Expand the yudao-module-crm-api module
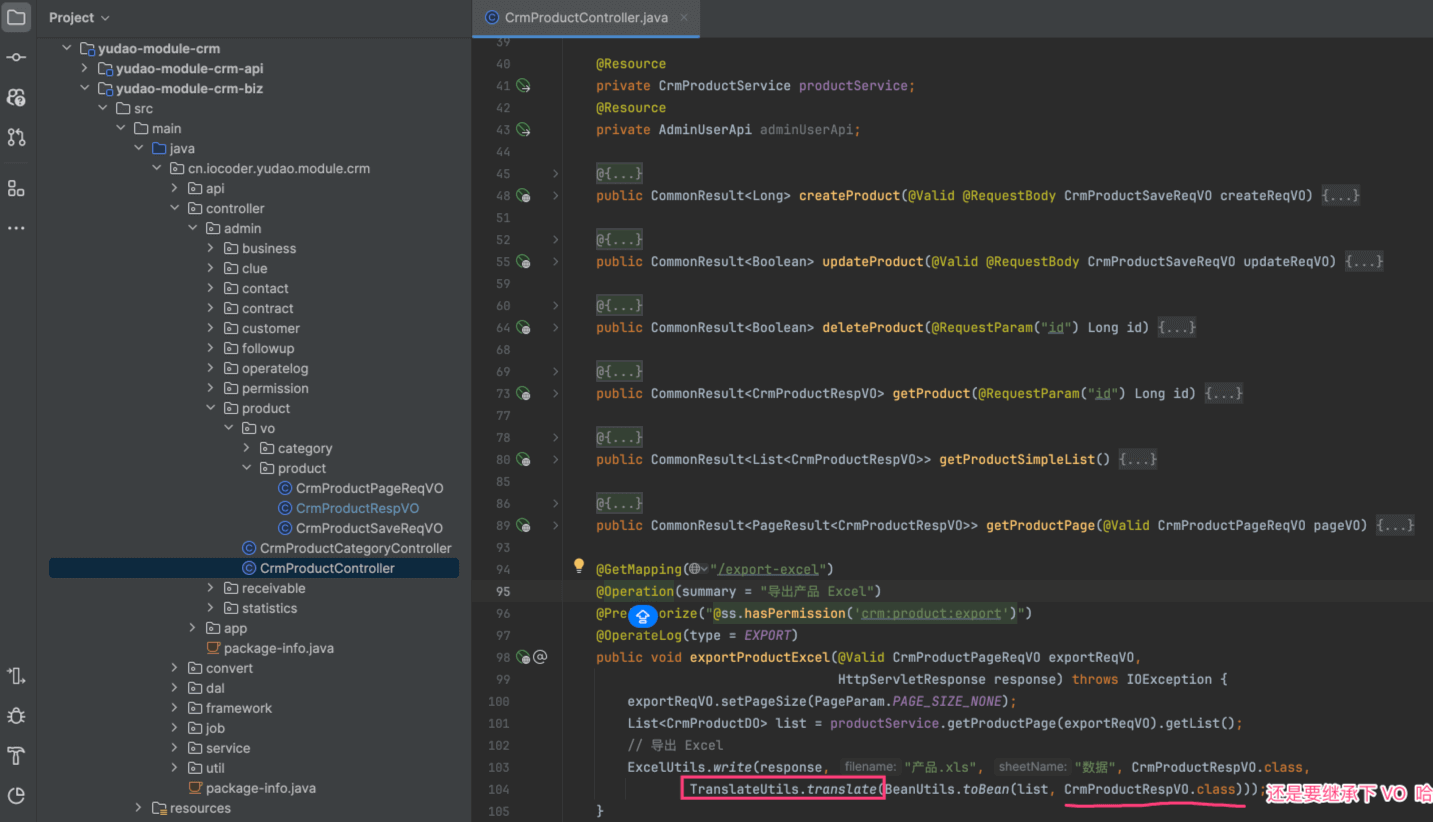This screenshot has width=1433, height=822. coord(85,68)
